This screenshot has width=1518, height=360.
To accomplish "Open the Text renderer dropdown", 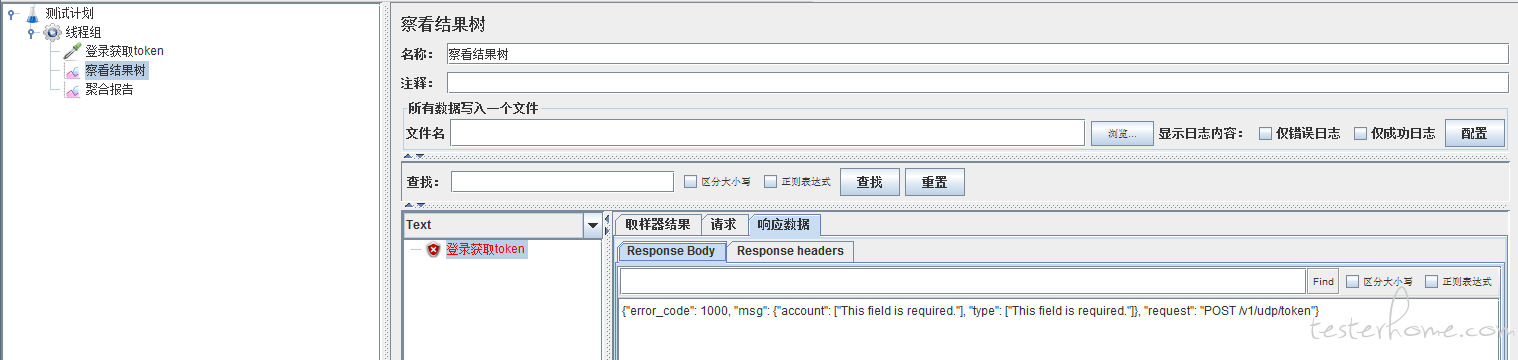I will click(592, 226).
